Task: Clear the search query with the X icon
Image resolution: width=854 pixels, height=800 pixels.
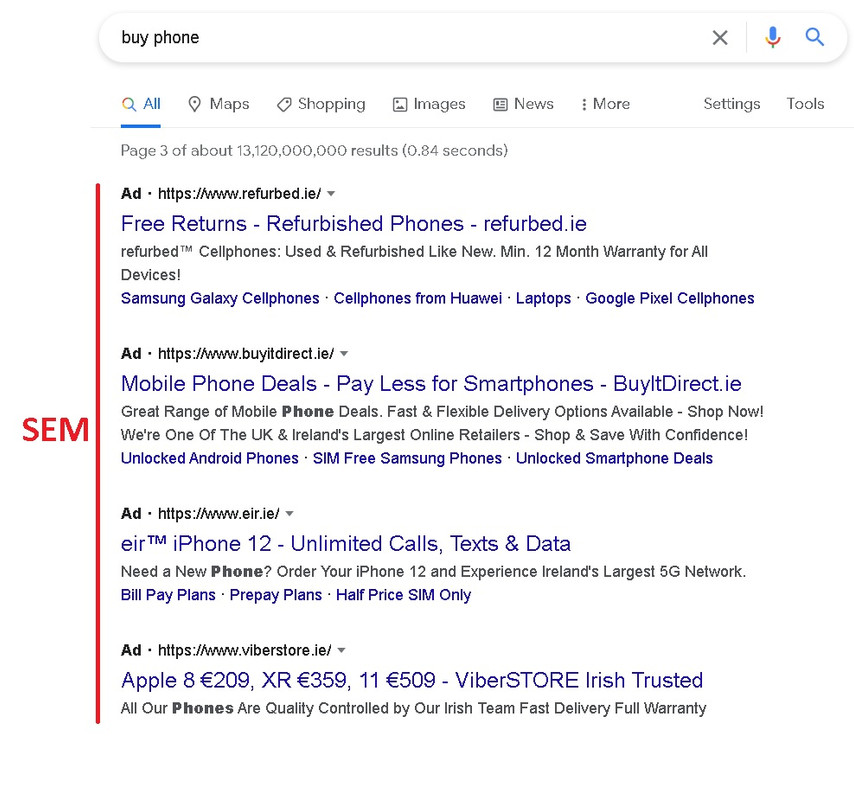Action: 720,38
